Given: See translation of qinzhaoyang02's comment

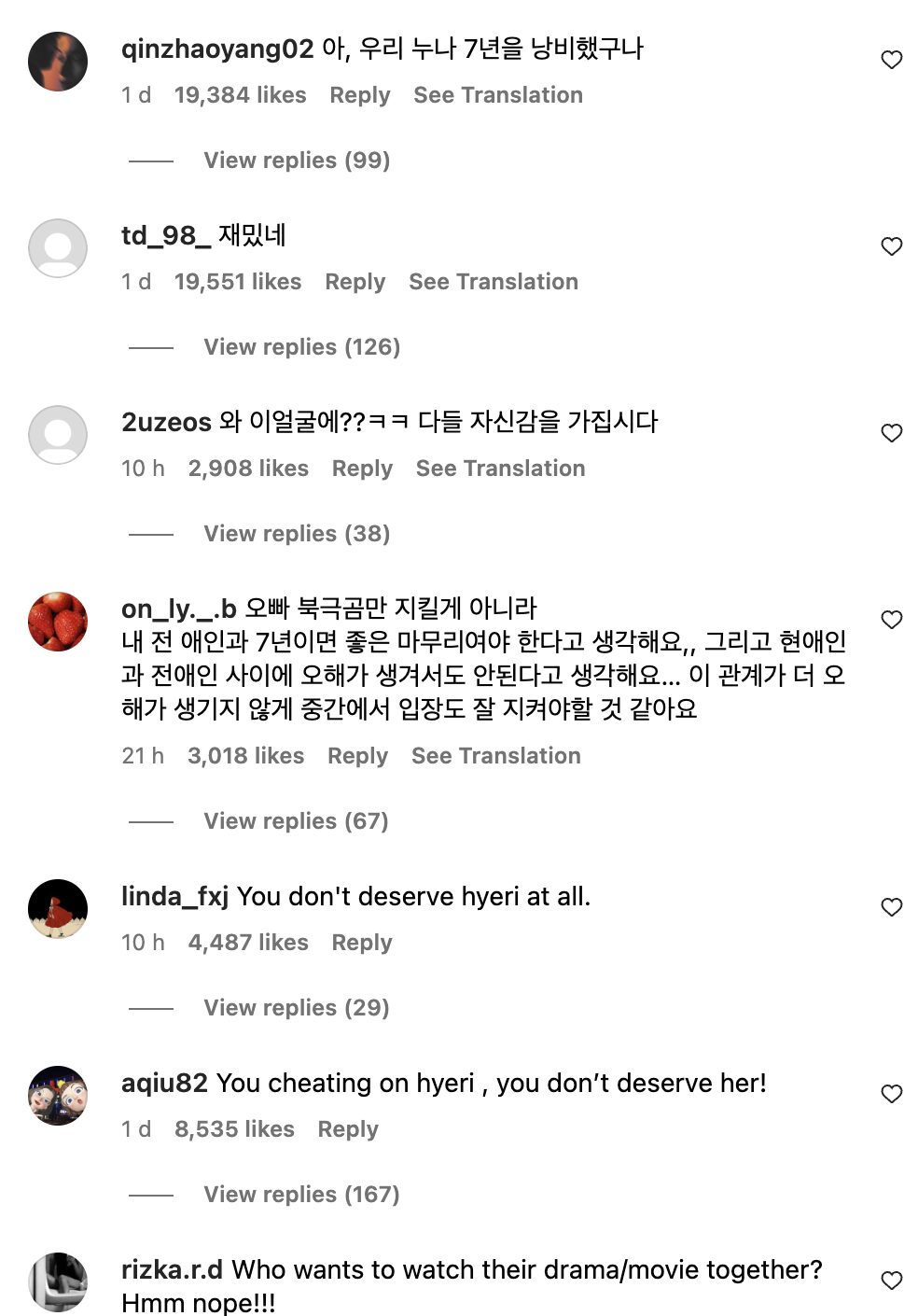Looking at the screenshot, I should 498,95.
